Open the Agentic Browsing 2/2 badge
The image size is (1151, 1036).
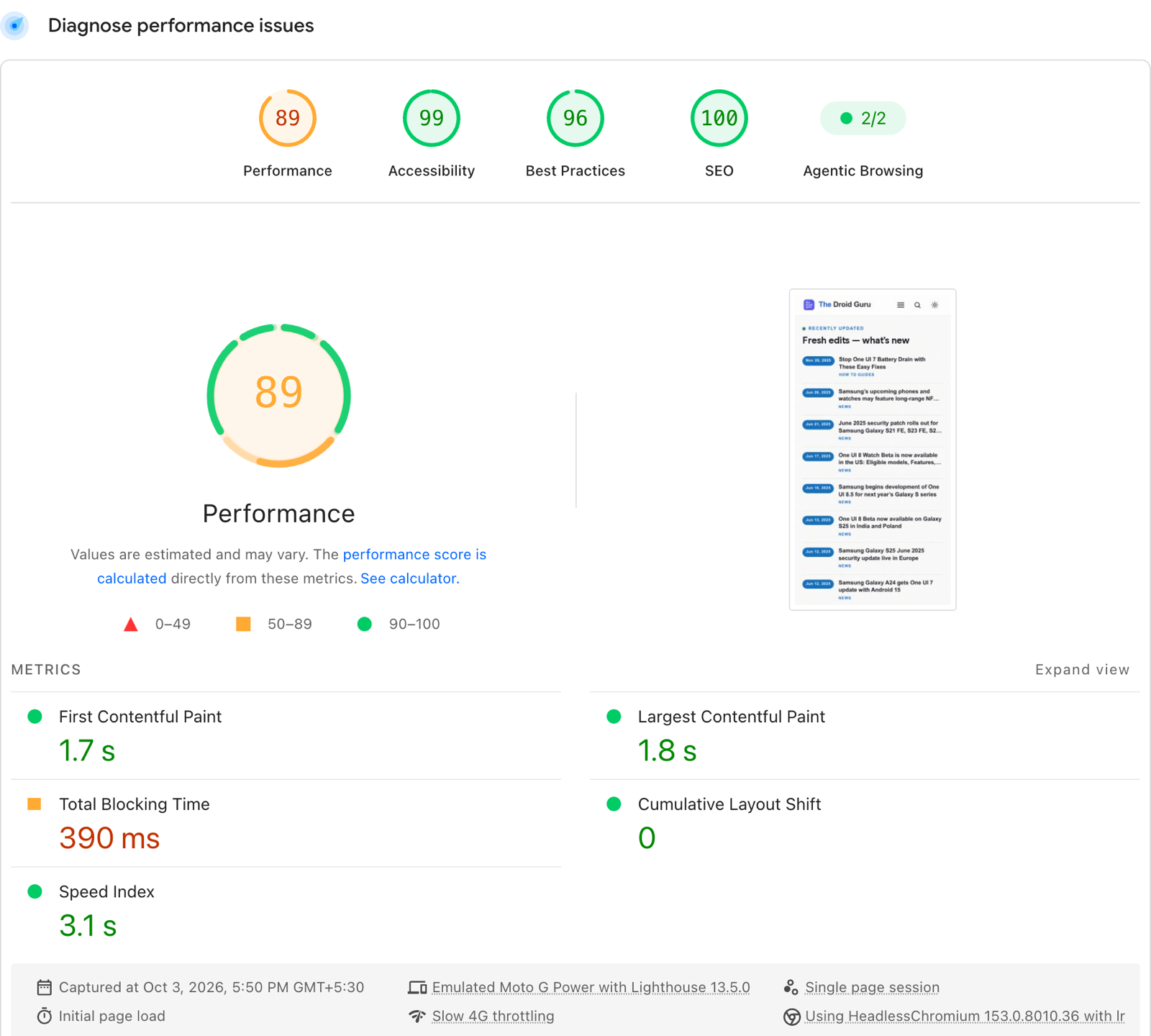tap(863, 118)
